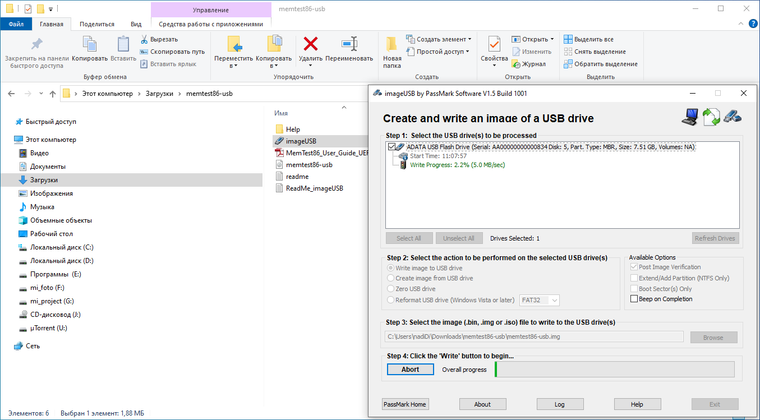Click the Refresh Drives button
760x420 pixels.
click(x=714, y=238)
